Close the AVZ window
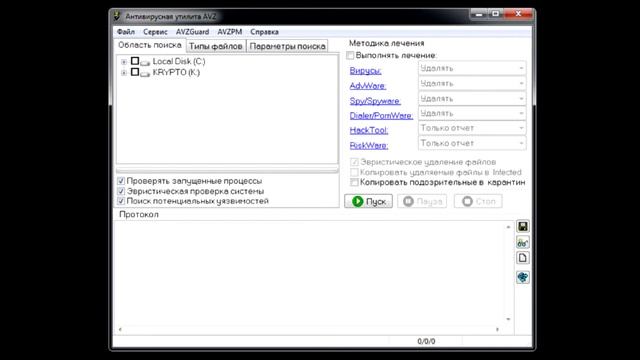The width and height of the screenshot is (640, 360). [518, 14]
